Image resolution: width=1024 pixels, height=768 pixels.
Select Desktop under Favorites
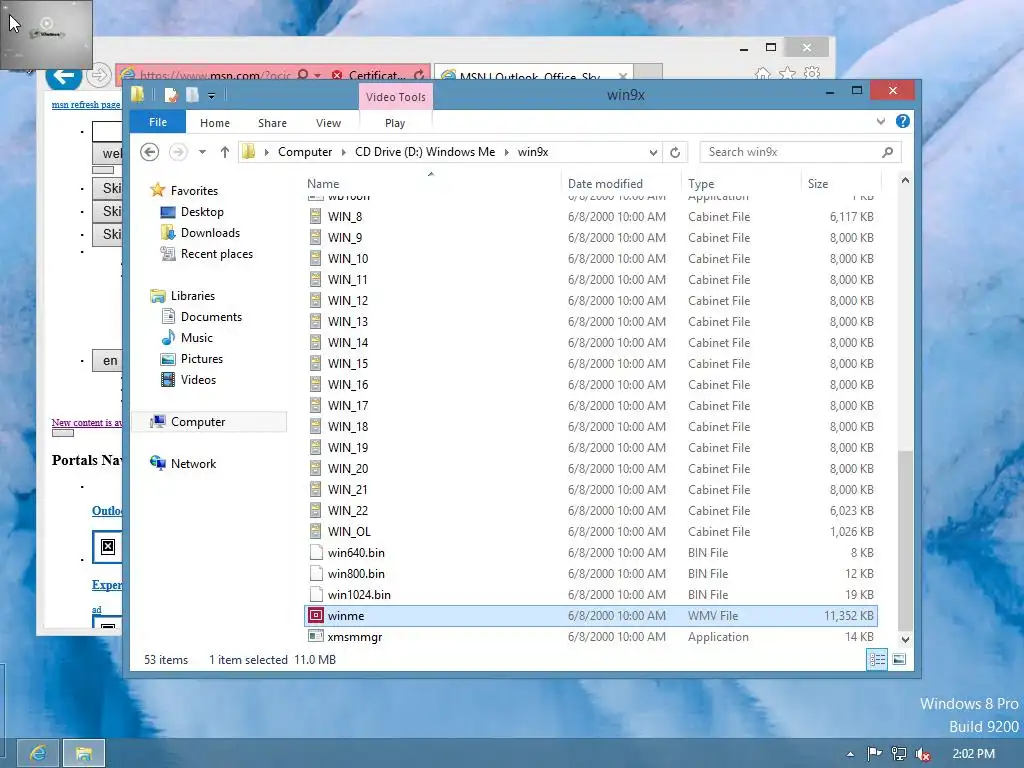tap(202, 212)
